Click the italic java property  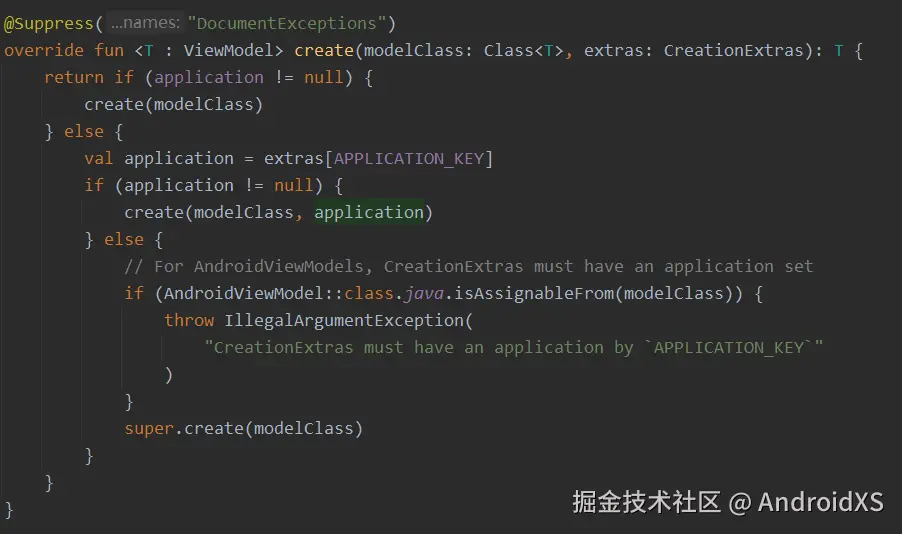point(424,293)
